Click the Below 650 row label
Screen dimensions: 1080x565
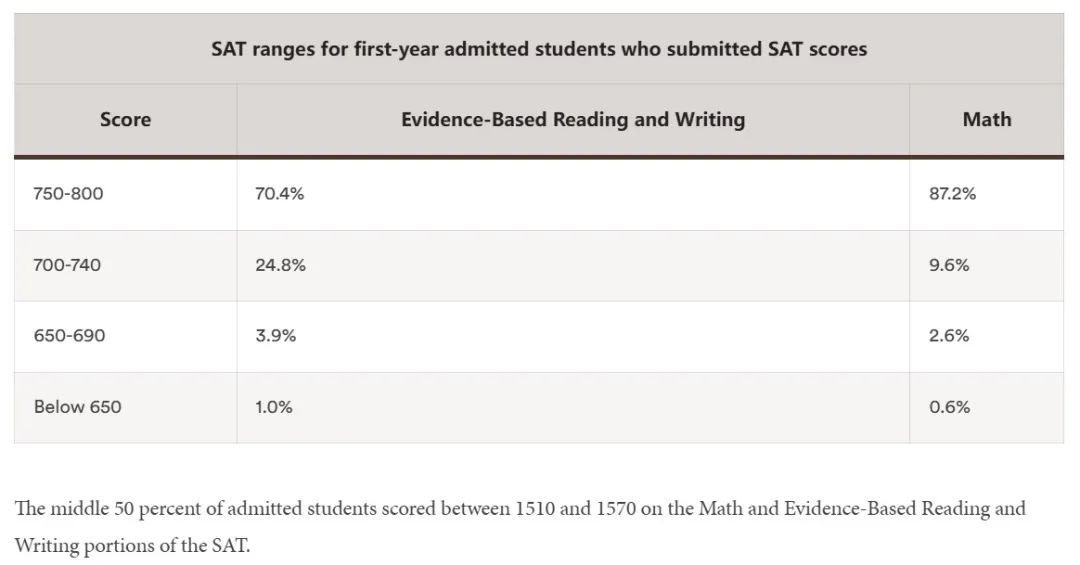[x=78, y=407]
